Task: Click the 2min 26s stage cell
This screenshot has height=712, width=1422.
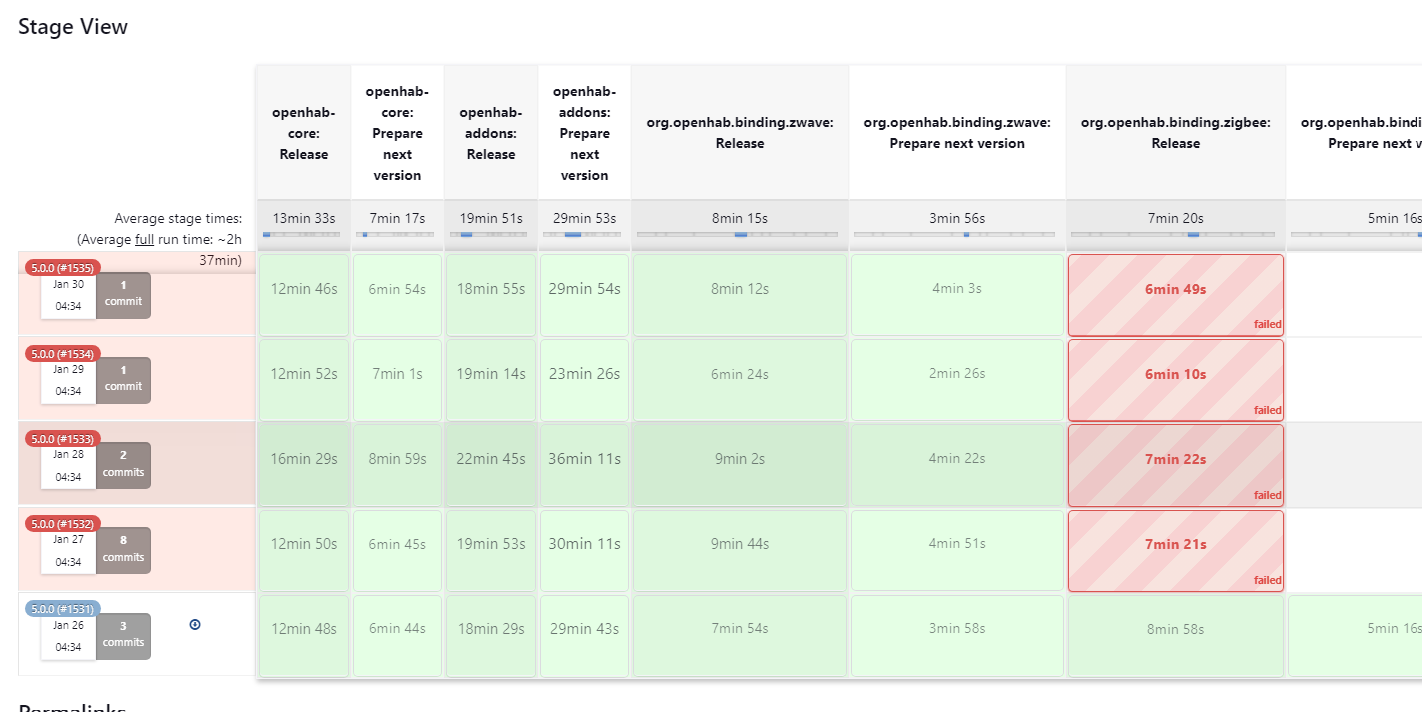Action: tap(957, 380)
